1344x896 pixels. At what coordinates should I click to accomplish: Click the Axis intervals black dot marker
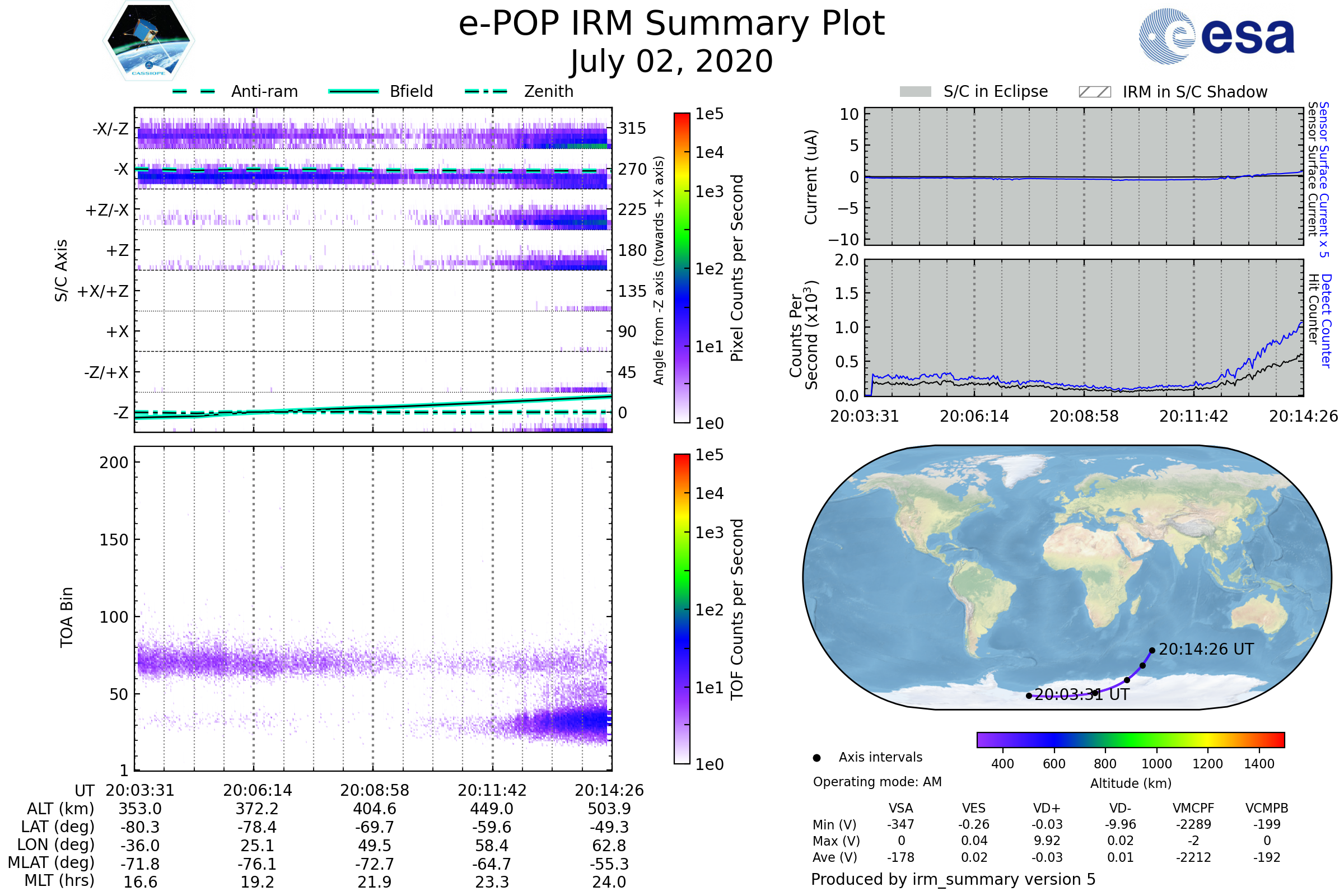816,758
